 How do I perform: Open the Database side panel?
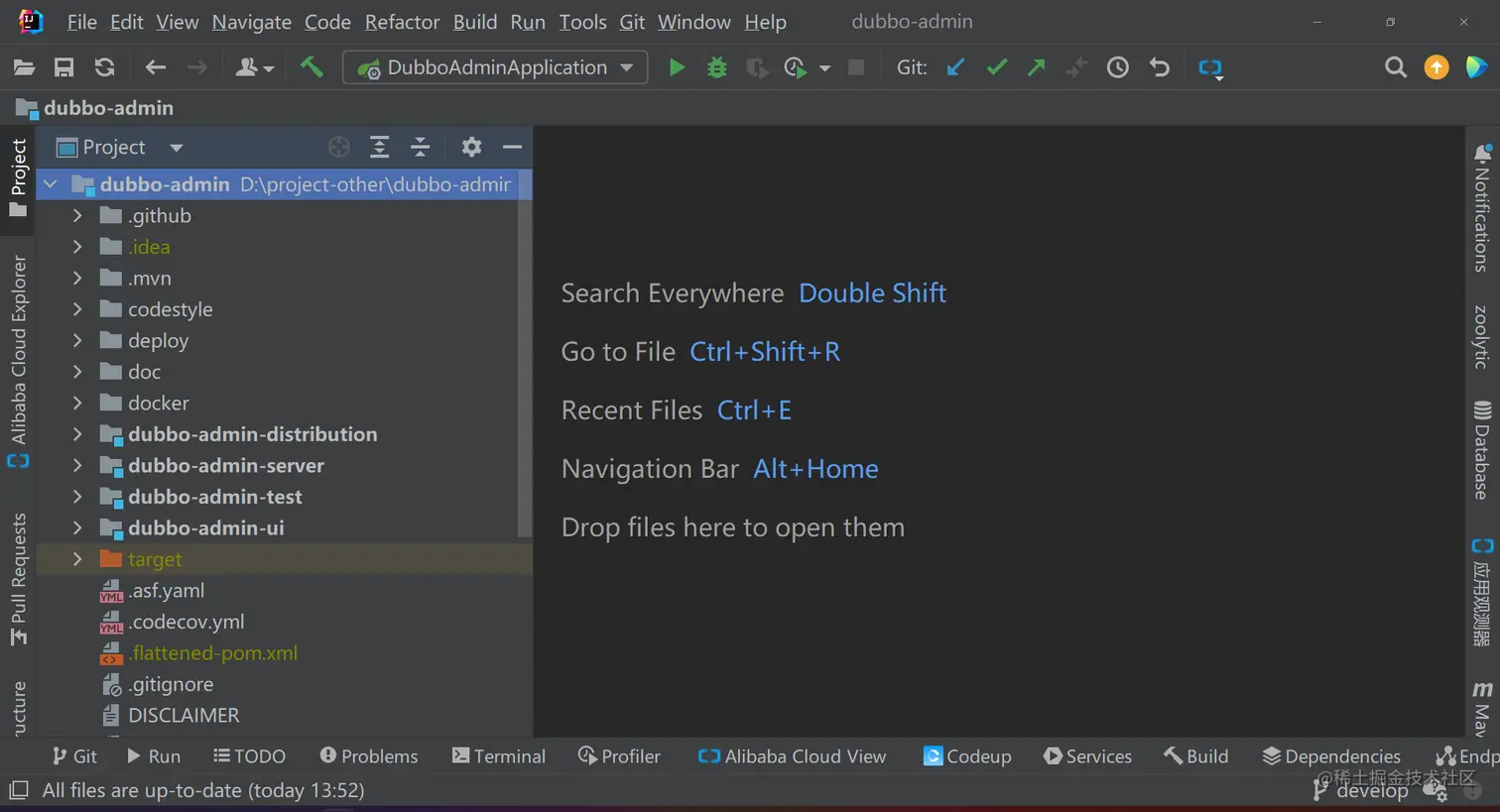(1482, 450)
